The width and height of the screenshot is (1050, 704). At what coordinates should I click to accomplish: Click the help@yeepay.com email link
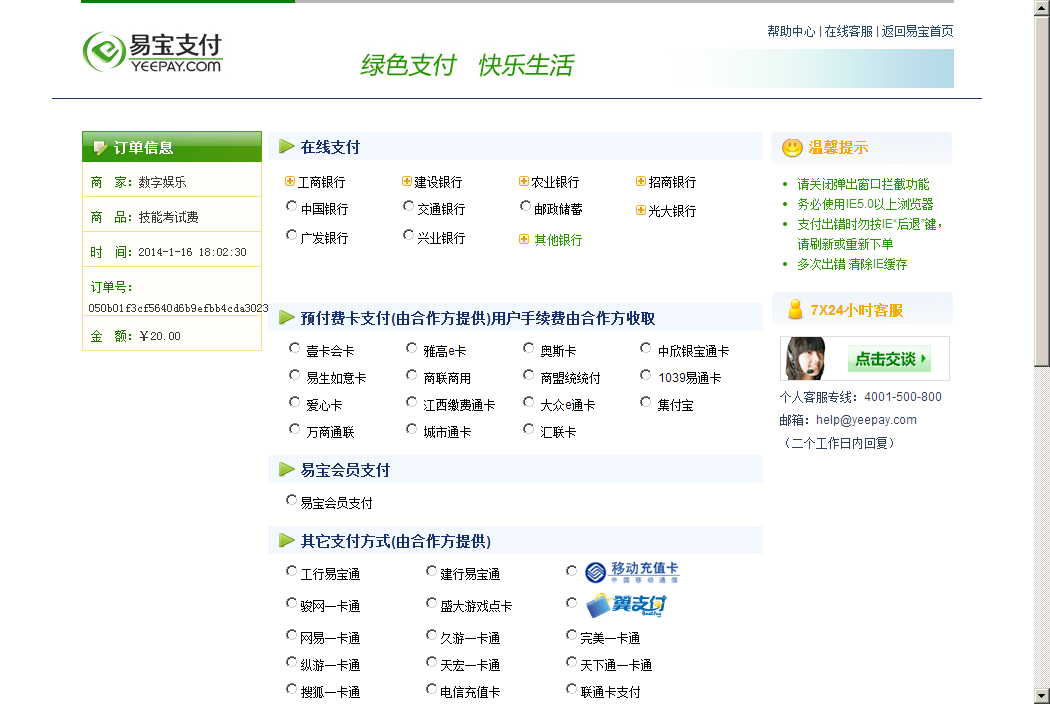click(x=868, y=420)
